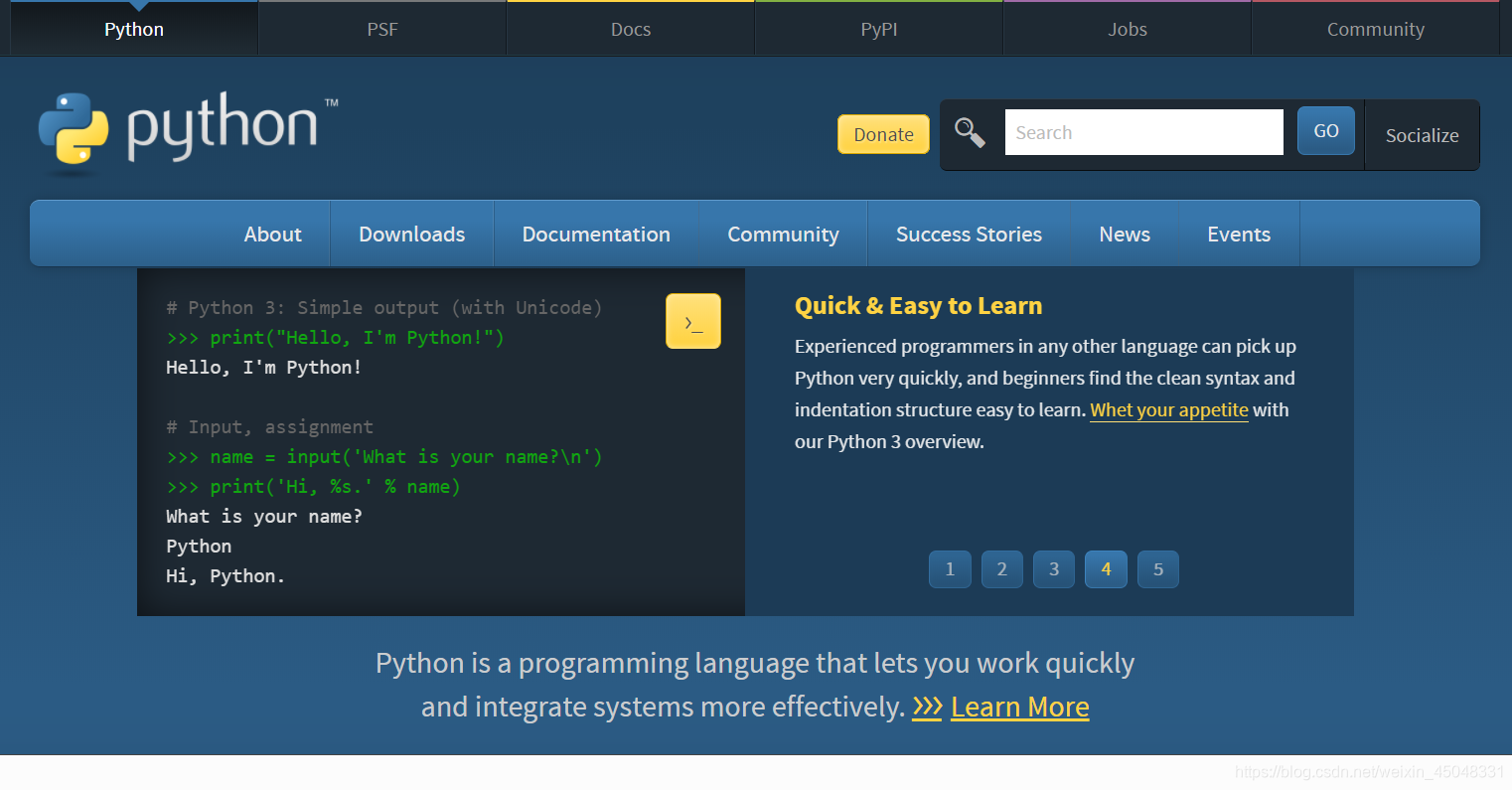Launch the interactive console via yellow prompt icon
This screenshot has width=1512, height=790.
(x=692, y=320)
